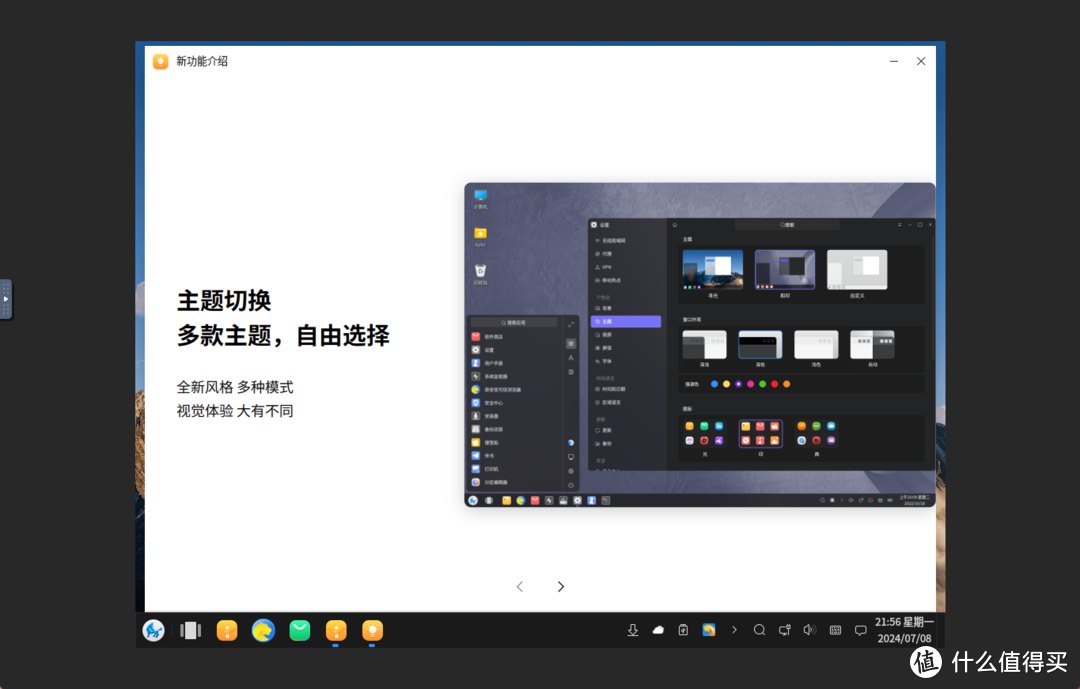Screen dimensions: 1080x689
Task: Toggle the blue side panel tab on screen edge
Action: tap(5, 298)
